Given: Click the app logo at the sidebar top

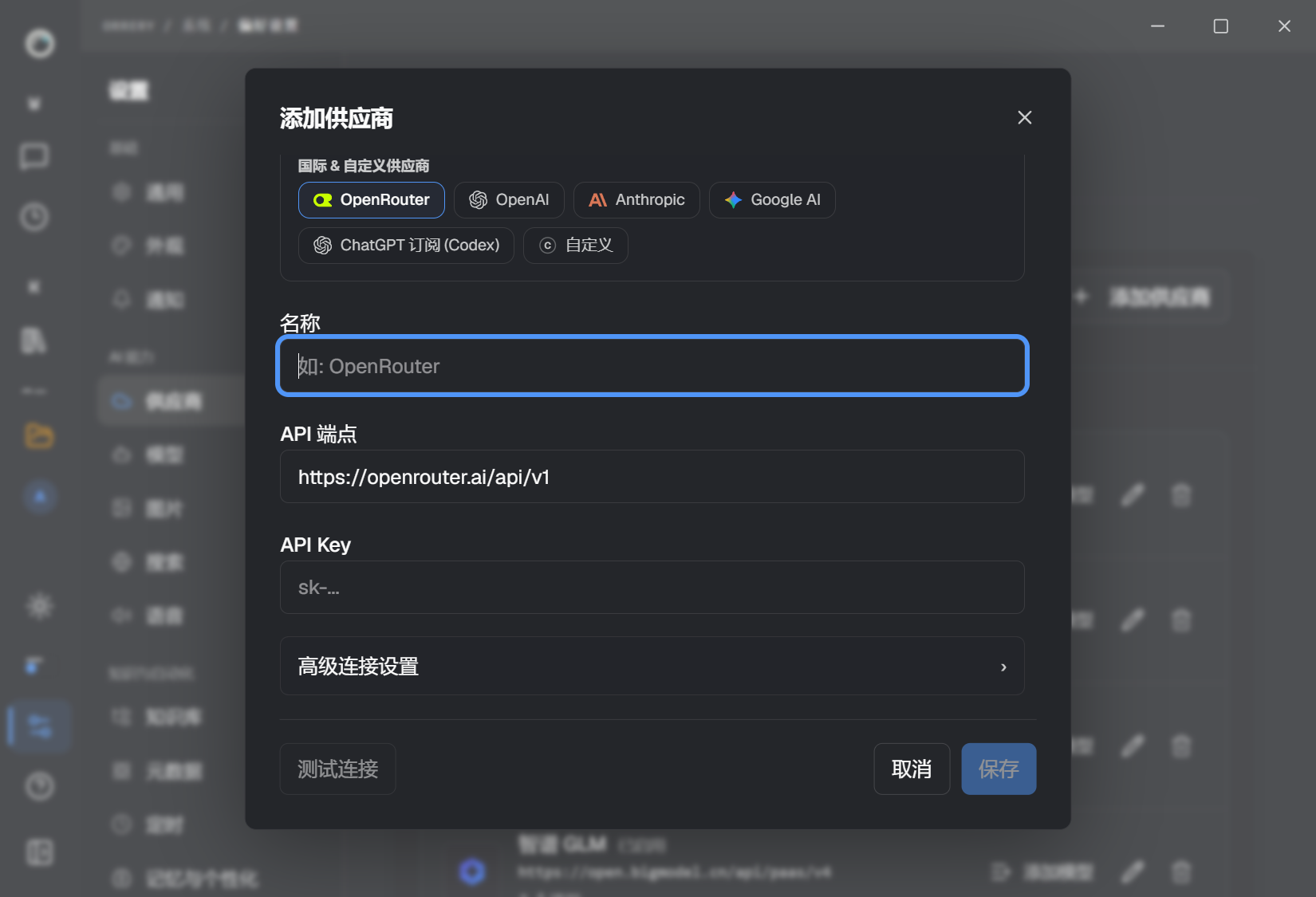Looking at the screenshot, I should click(40, 43).
